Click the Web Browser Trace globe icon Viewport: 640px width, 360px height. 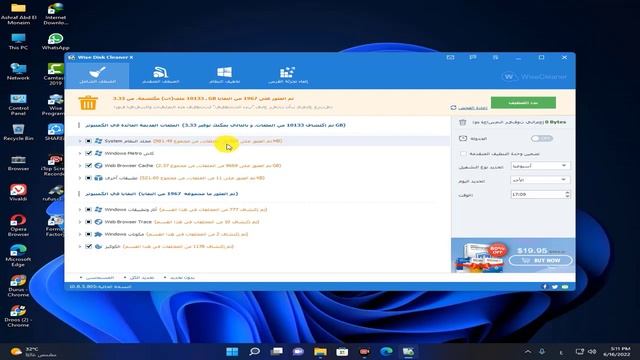click(98, 222)
